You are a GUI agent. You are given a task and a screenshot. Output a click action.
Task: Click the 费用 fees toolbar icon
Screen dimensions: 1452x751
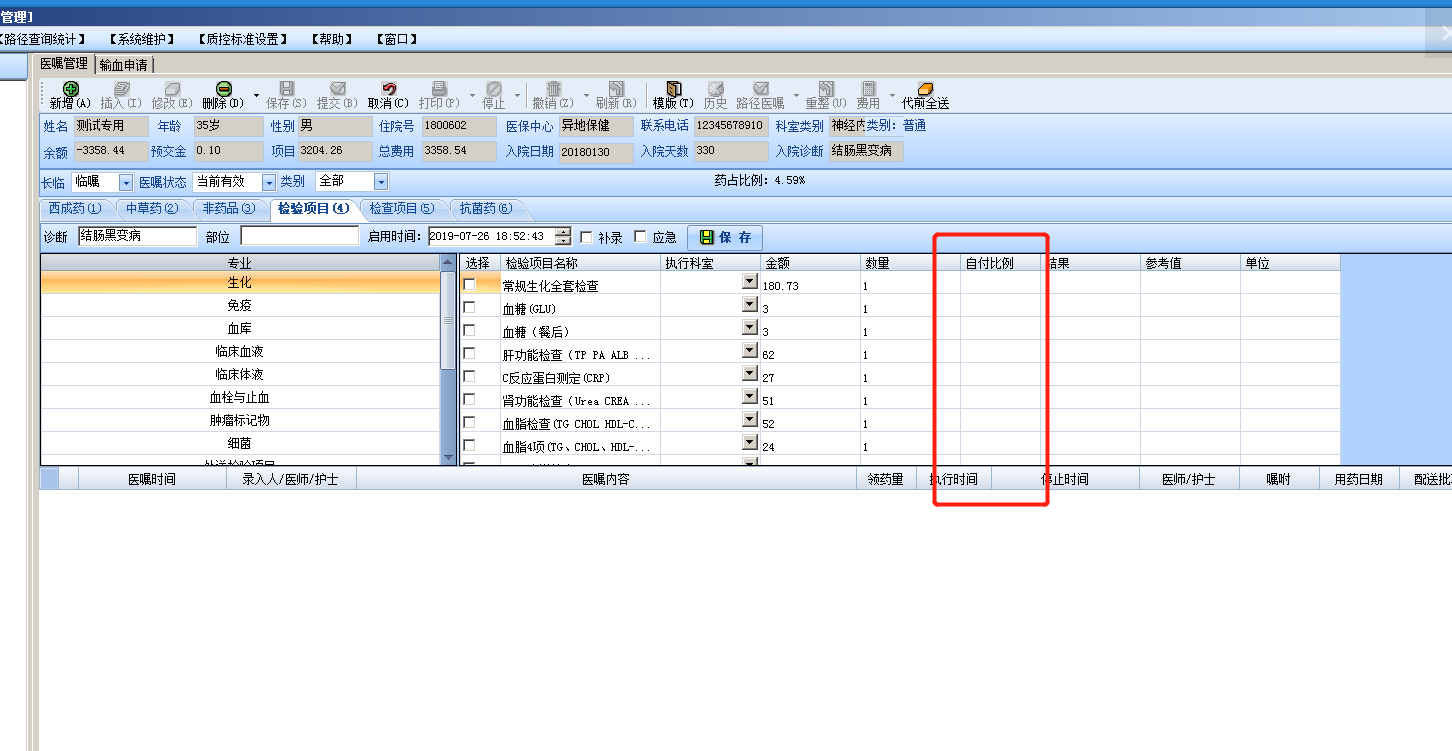tap(868, 89)
